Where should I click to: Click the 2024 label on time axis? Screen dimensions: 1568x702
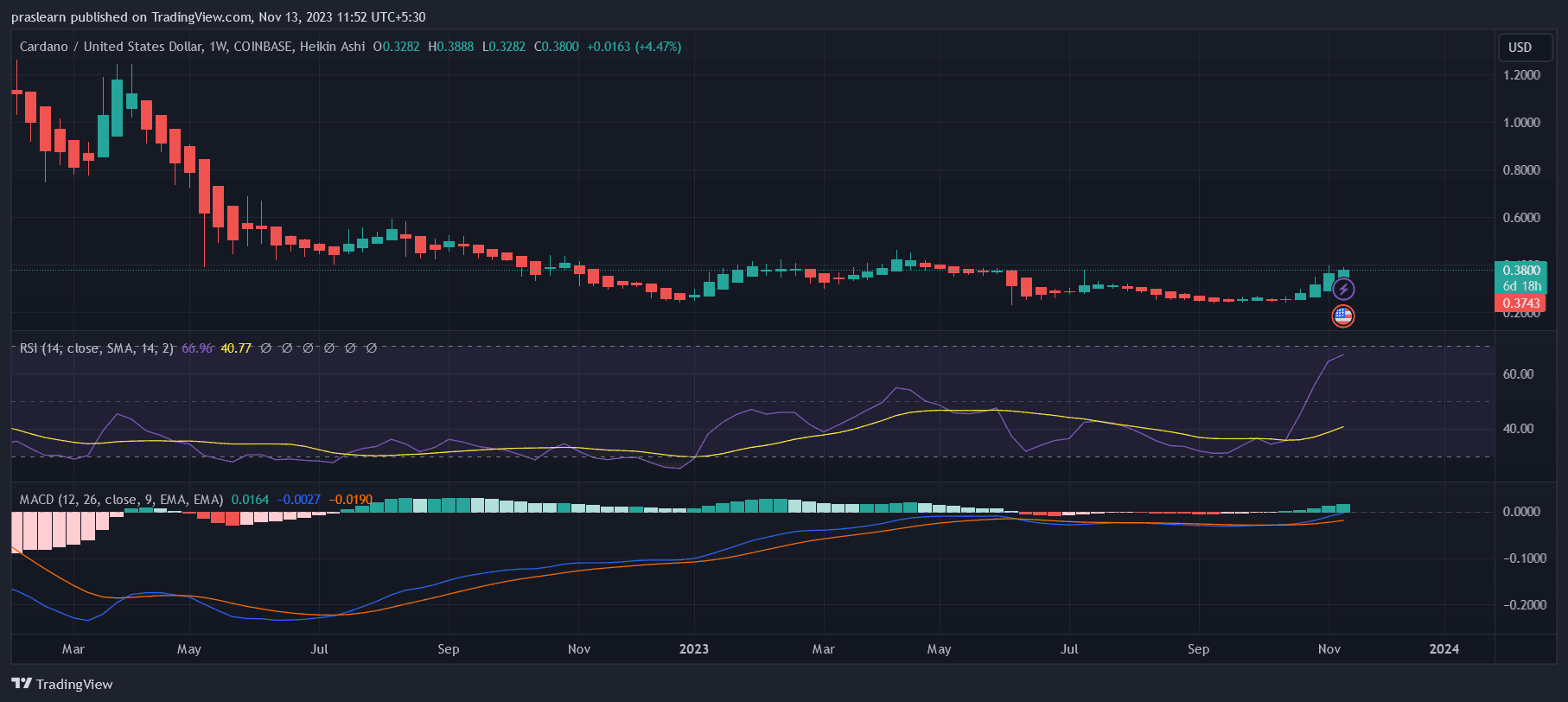1444,649
